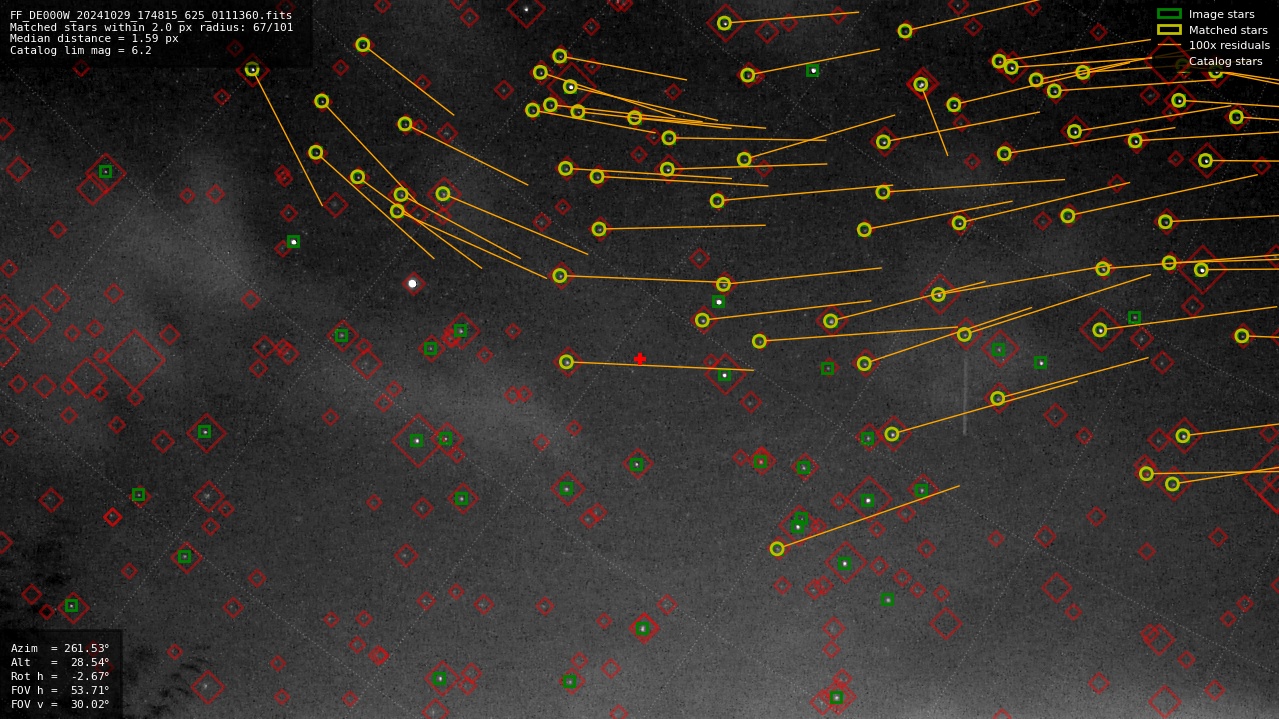Click the green Image stars legend swatch
This screenshot has height=719, width=1279.
[x=1169, y=14]
